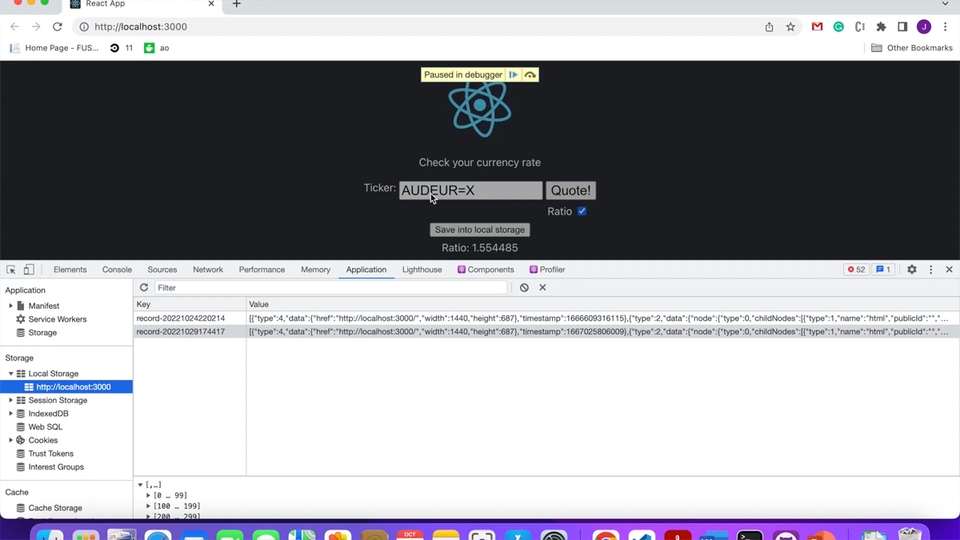Select row record-20221024220214
Screen dimensions: 960x540
[x=546, y=318]
